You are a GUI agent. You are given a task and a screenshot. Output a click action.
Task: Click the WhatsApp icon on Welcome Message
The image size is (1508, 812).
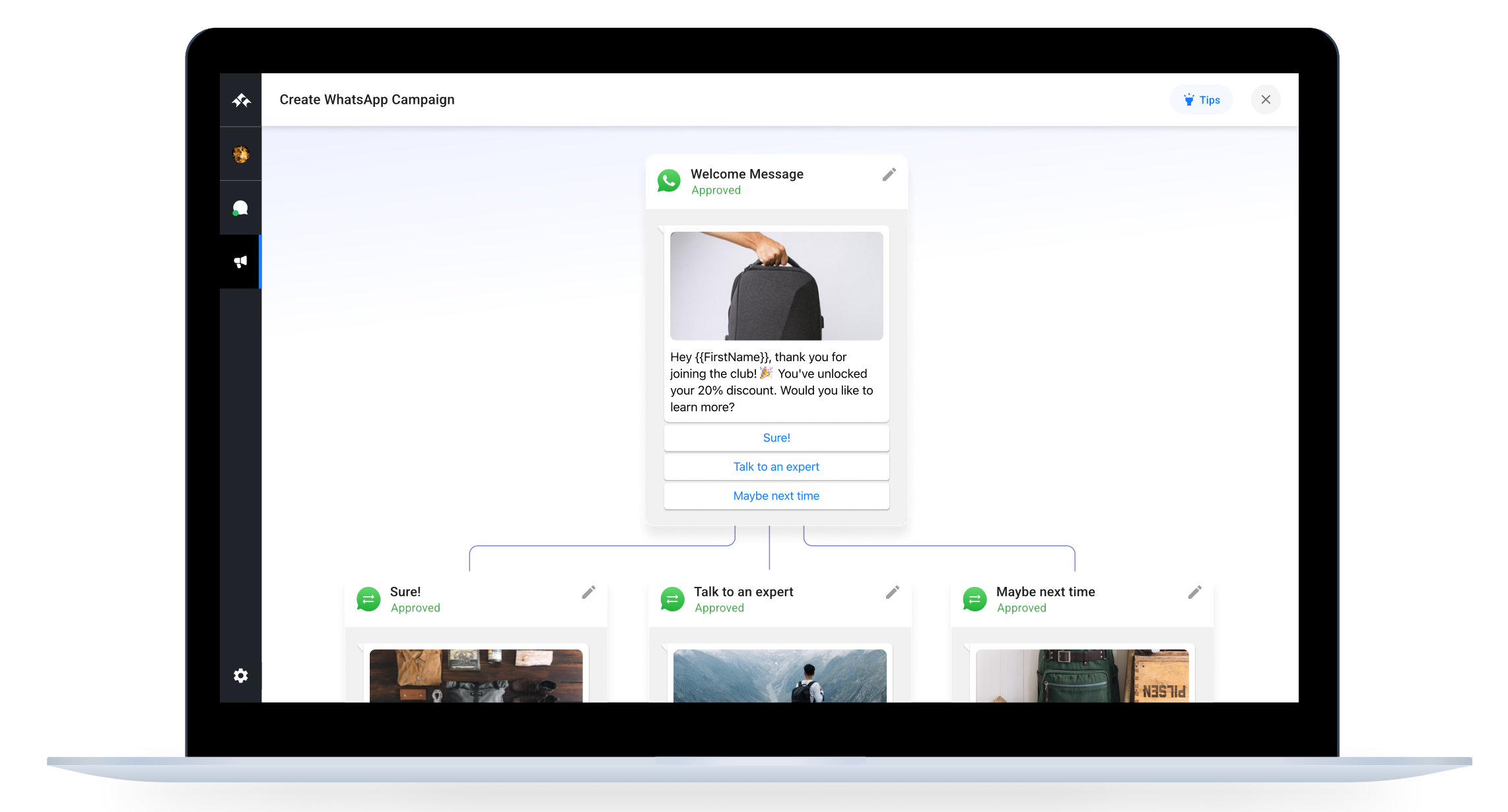669,181
